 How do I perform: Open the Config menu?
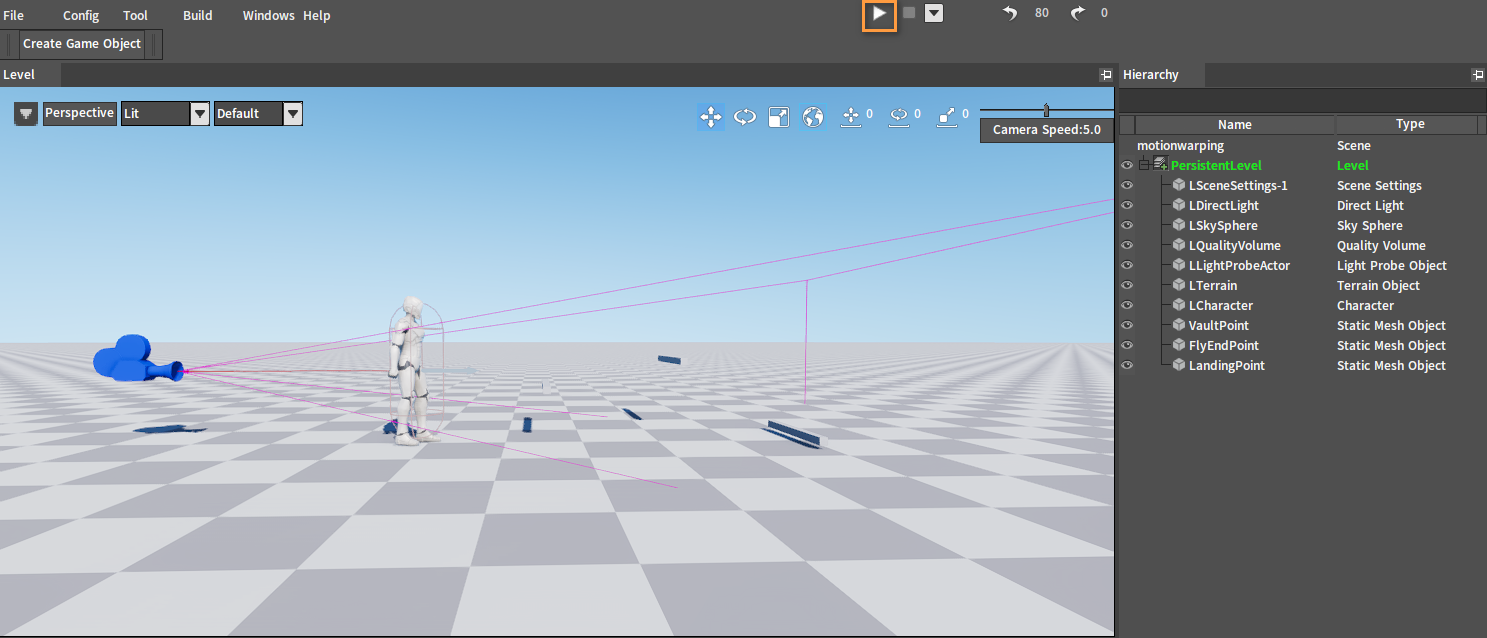pyautogui.click(x=81, y=15)
